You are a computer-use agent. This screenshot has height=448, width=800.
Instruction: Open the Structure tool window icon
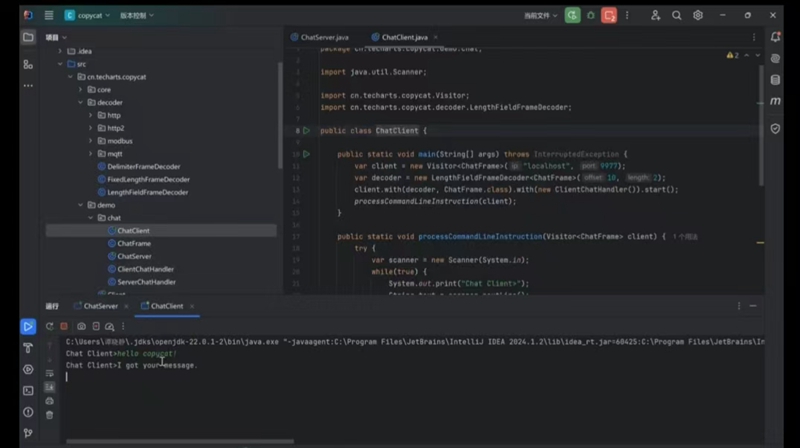point(28,64)
